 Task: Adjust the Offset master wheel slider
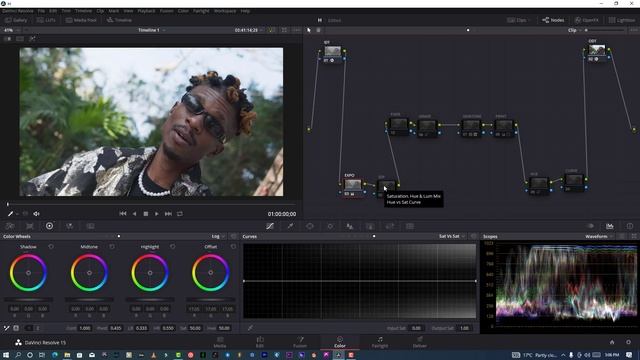pyautogui.click(x=211, y=300)
